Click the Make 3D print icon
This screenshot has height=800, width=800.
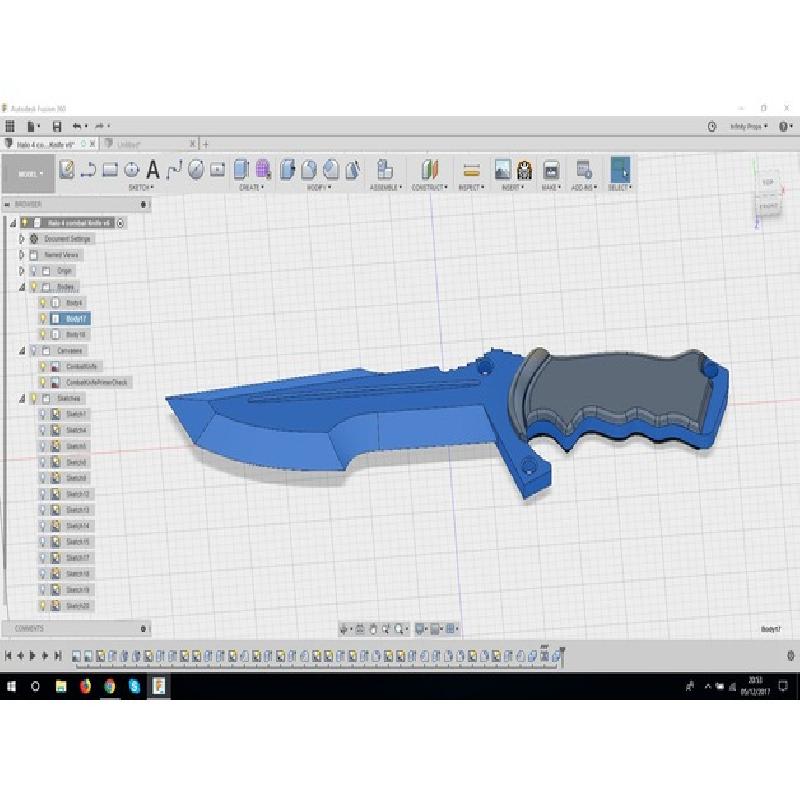[x=551, y=169]
